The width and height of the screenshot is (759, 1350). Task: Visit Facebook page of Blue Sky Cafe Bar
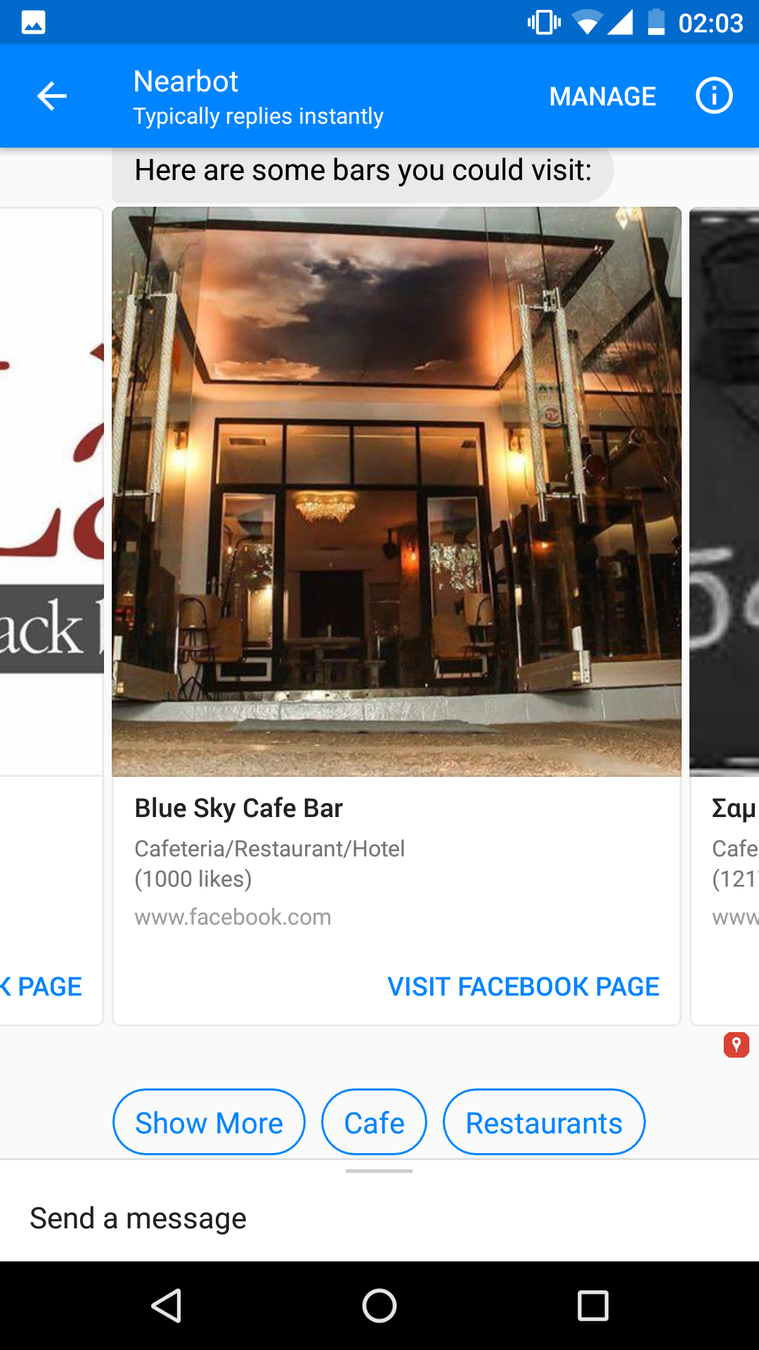pyautogui.click(x=523, y=986)
